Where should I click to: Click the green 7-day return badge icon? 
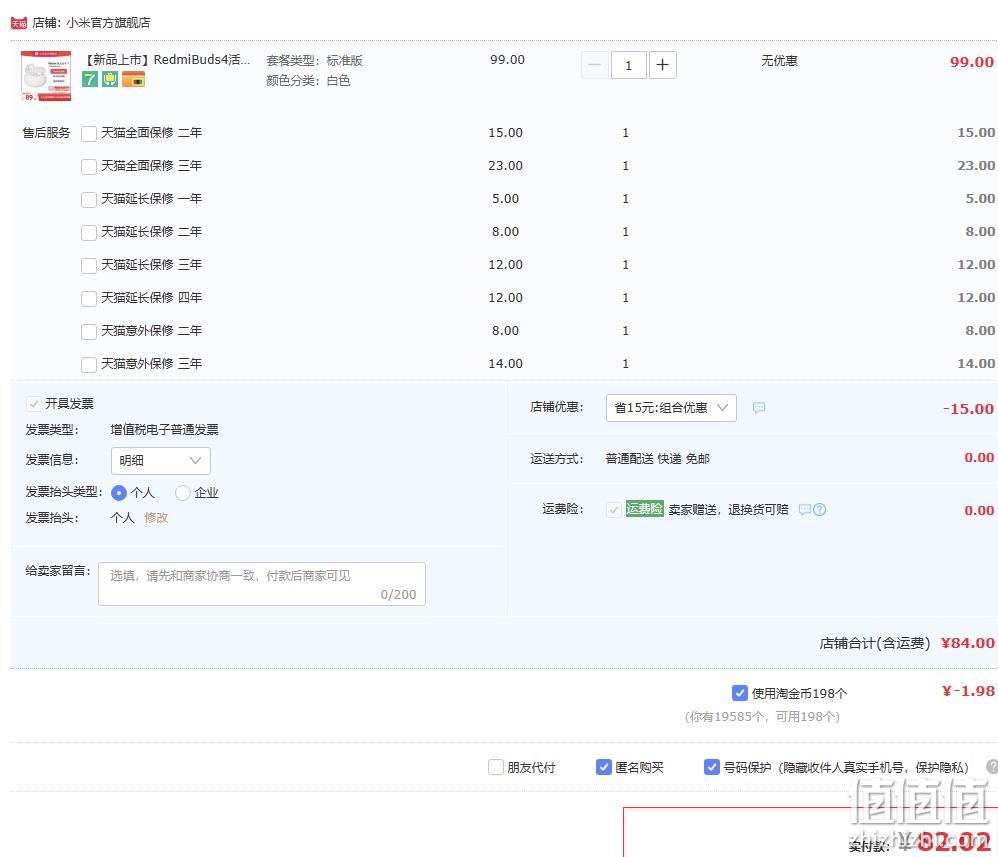[90, 79]
